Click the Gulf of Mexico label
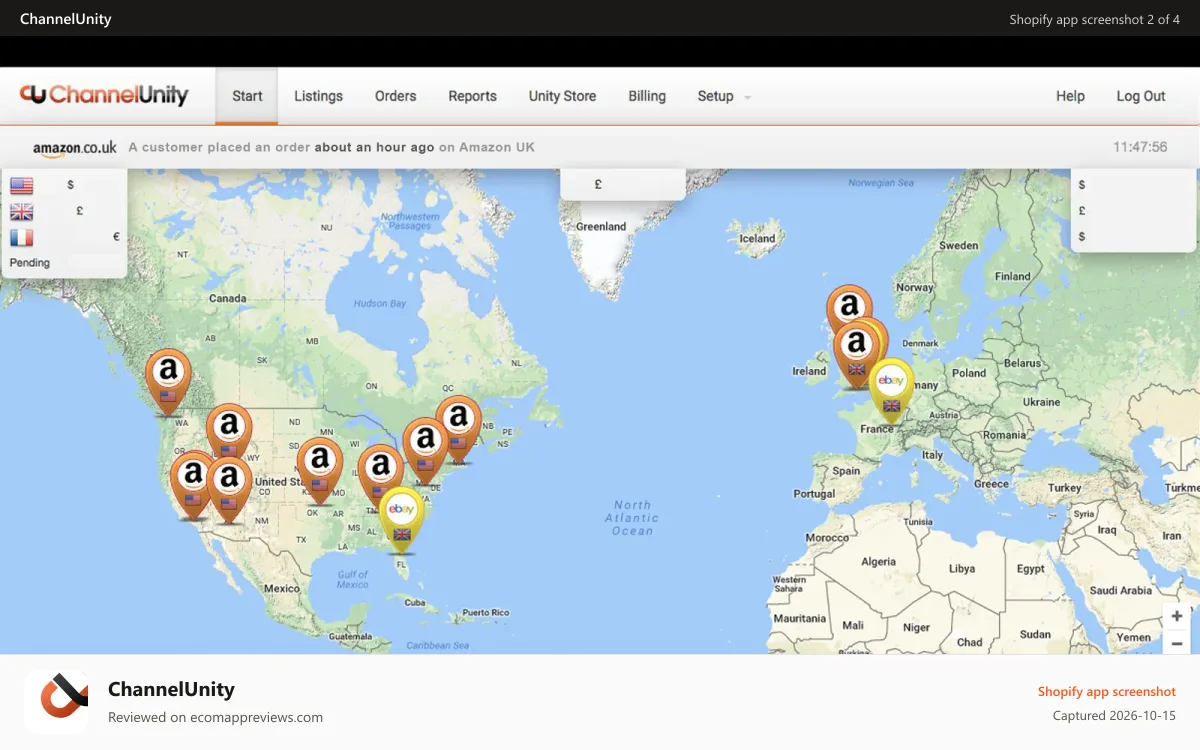The image size is (1200, 750). [x=353, y=579]
